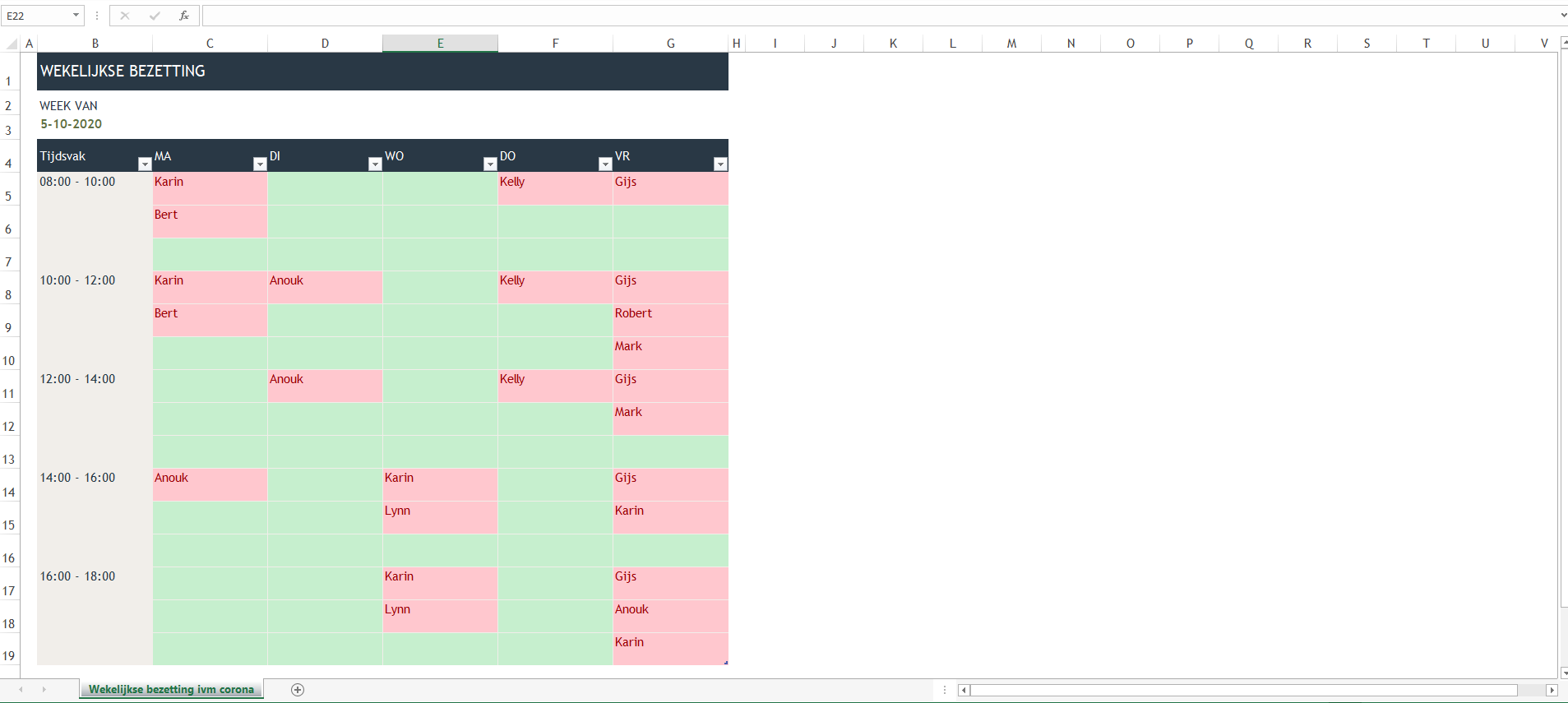
Task: Select Mark cell in VR at 12:00 block
Action: (671, 419)
